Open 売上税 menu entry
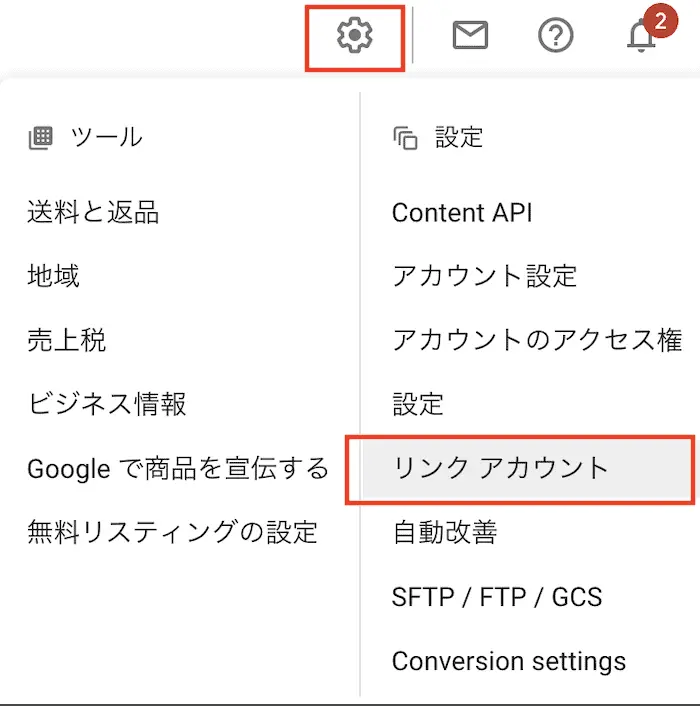Screen dimensions: 700x706 pyautogui.click(x=67, y=339)
